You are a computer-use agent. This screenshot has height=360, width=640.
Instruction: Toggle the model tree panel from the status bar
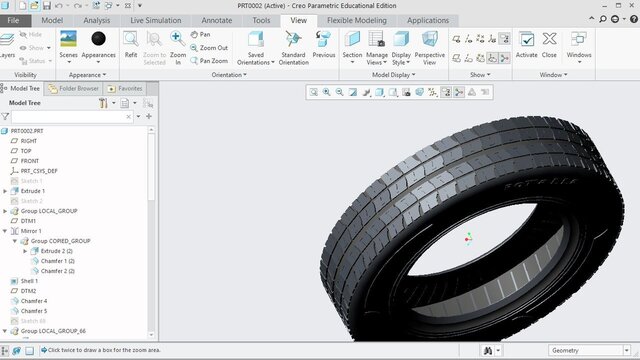pos(5,350)
